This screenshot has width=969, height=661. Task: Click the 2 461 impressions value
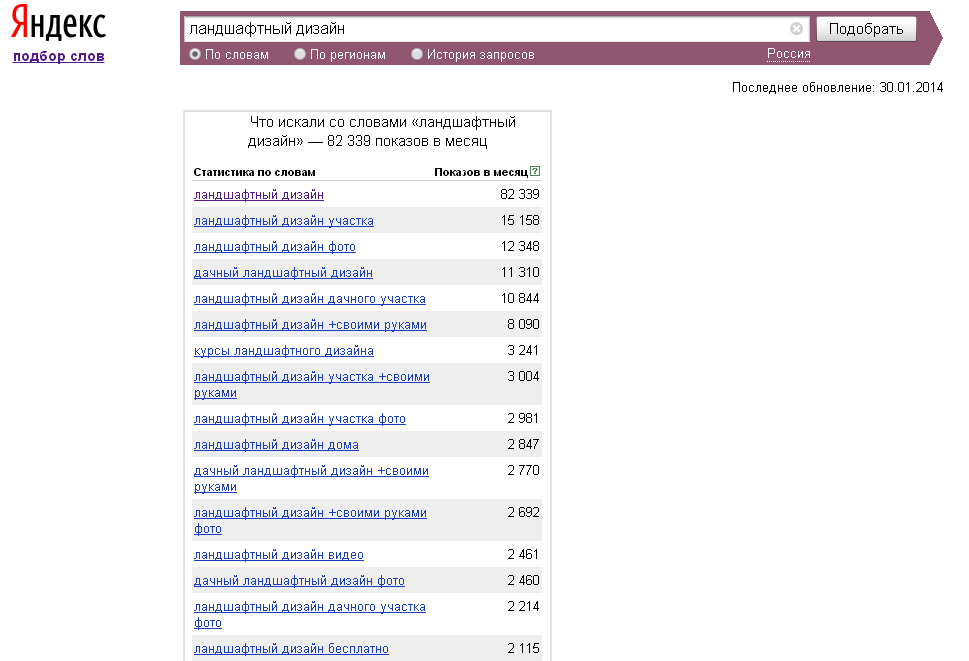pyautogui.click(x=523, y=554)
